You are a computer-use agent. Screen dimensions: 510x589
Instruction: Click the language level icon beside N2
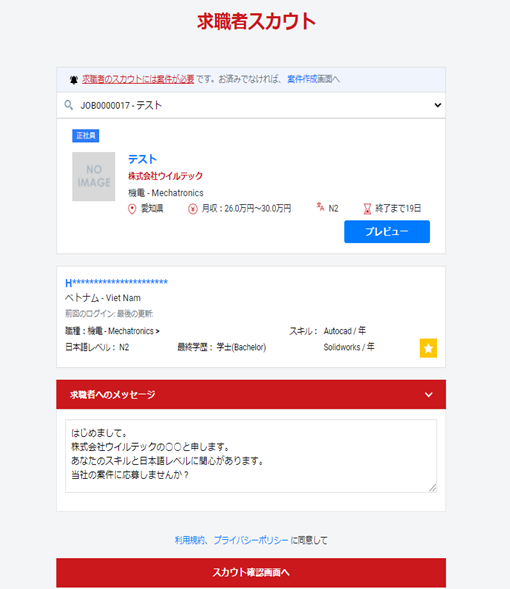pos(320,207)
